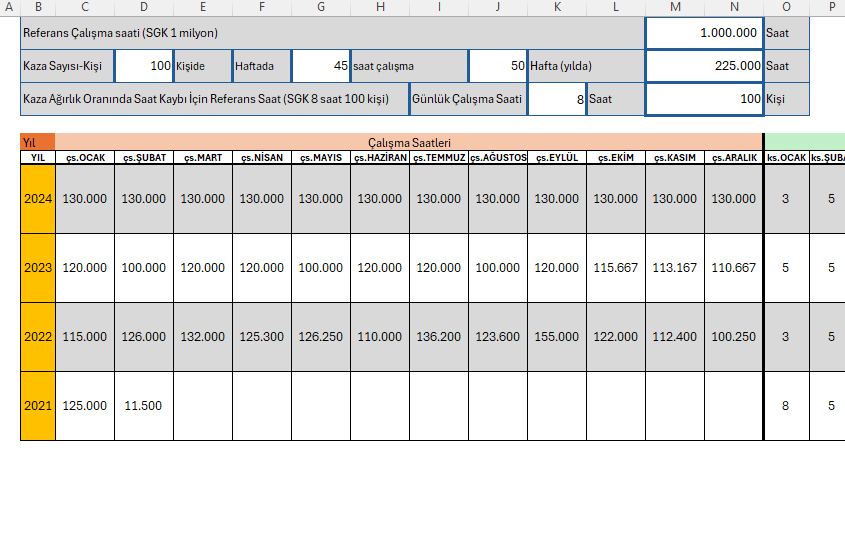Select the 2022 year cell
This screenshot has width=845, height=540.
(x=38, y=337)
